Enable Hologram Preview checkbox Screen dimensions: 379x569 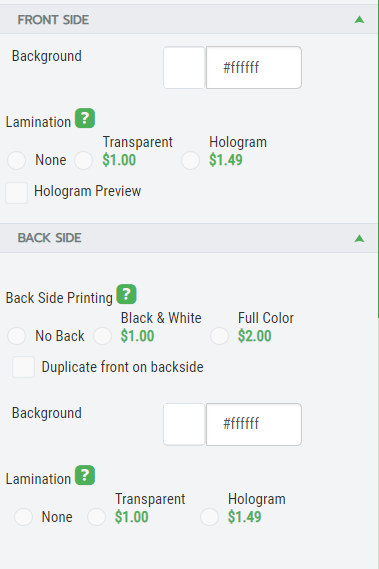tap(16, 193)
